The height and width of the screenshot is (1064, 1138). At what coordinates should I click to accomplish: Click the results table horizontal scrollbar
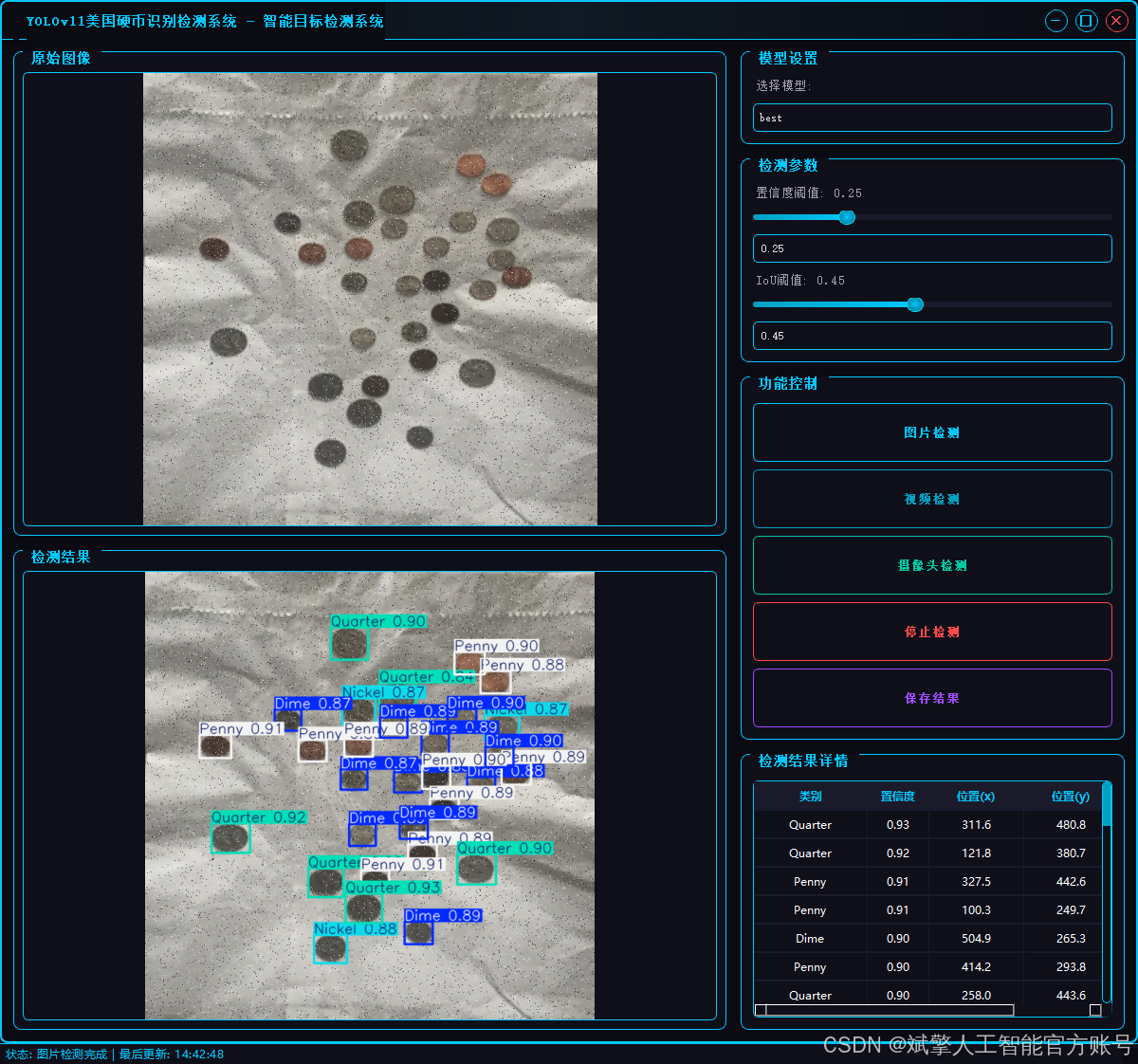pyautogui.click(x=929, y=1010)
